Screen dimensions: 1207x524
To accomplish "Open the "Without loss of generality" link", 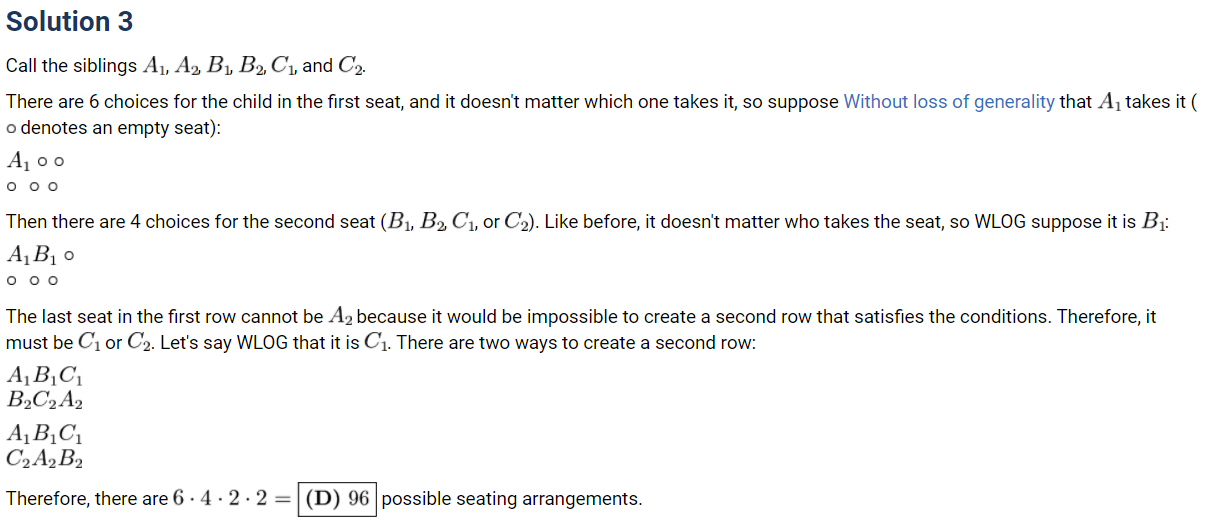I will coord(948,101).
